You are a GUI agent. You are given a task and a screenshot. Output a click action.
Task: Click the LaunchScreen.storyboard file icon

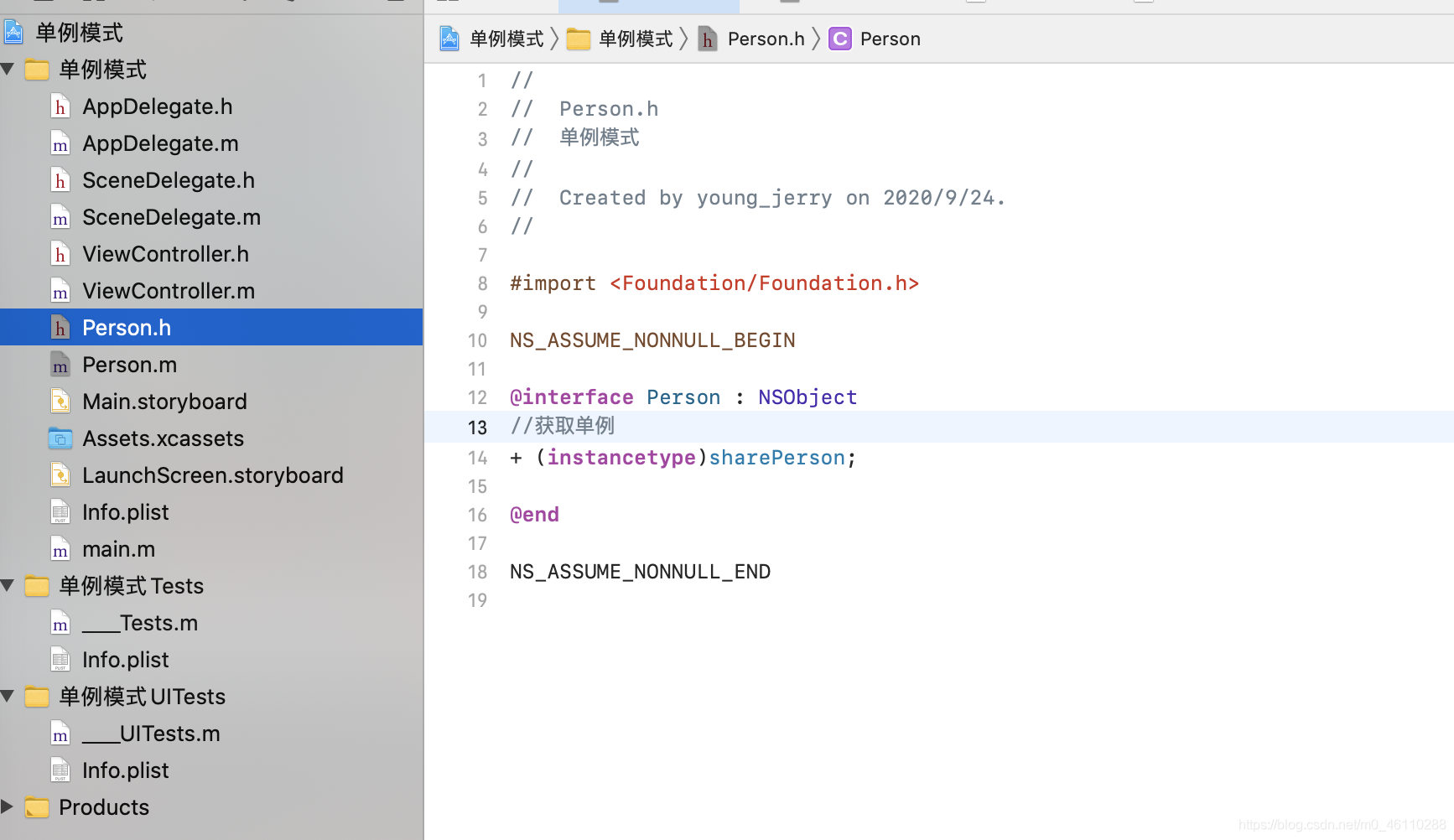60,475
